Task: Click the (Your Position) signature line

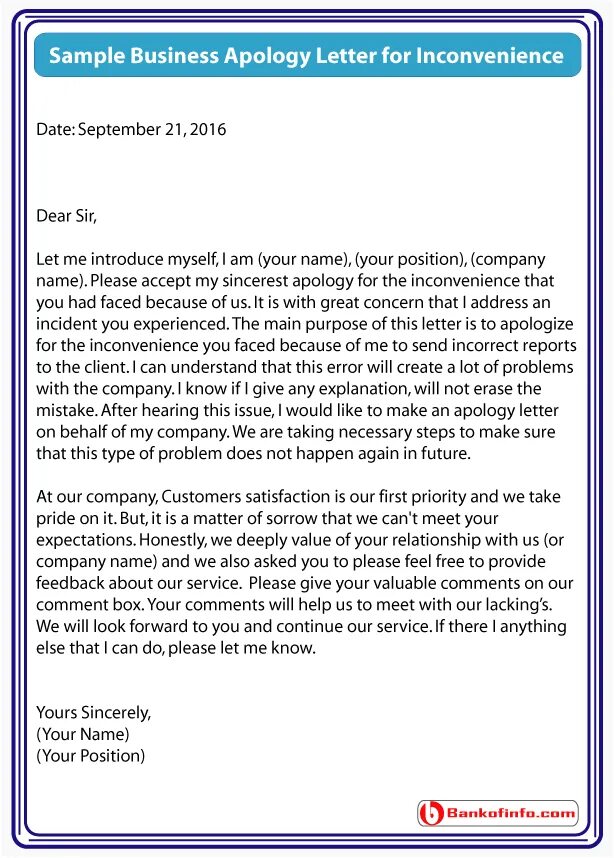Action: pyautogui.click(x=91, y=756)
